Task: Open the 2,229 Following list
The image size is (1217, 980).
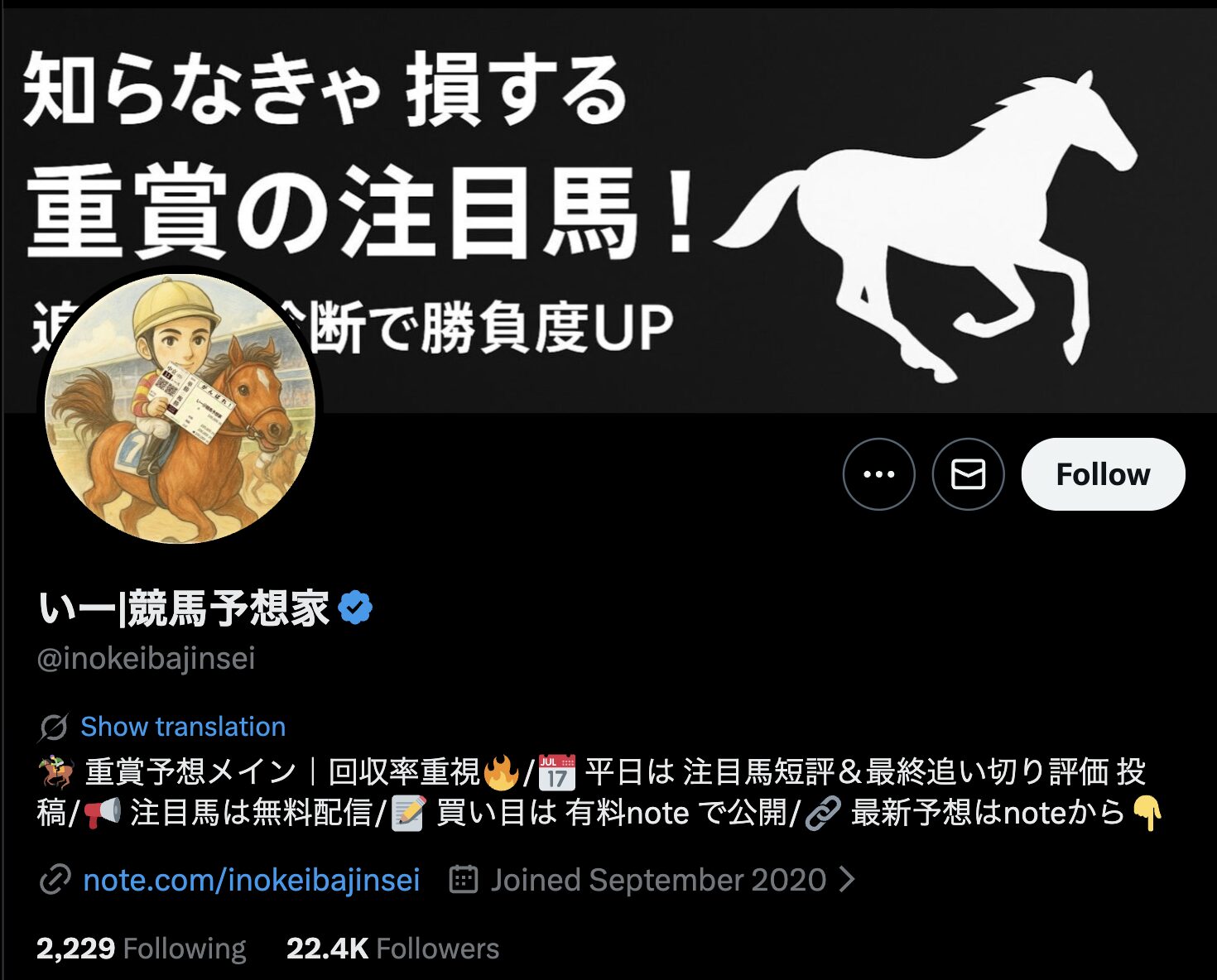Action: tap(142, 949)
